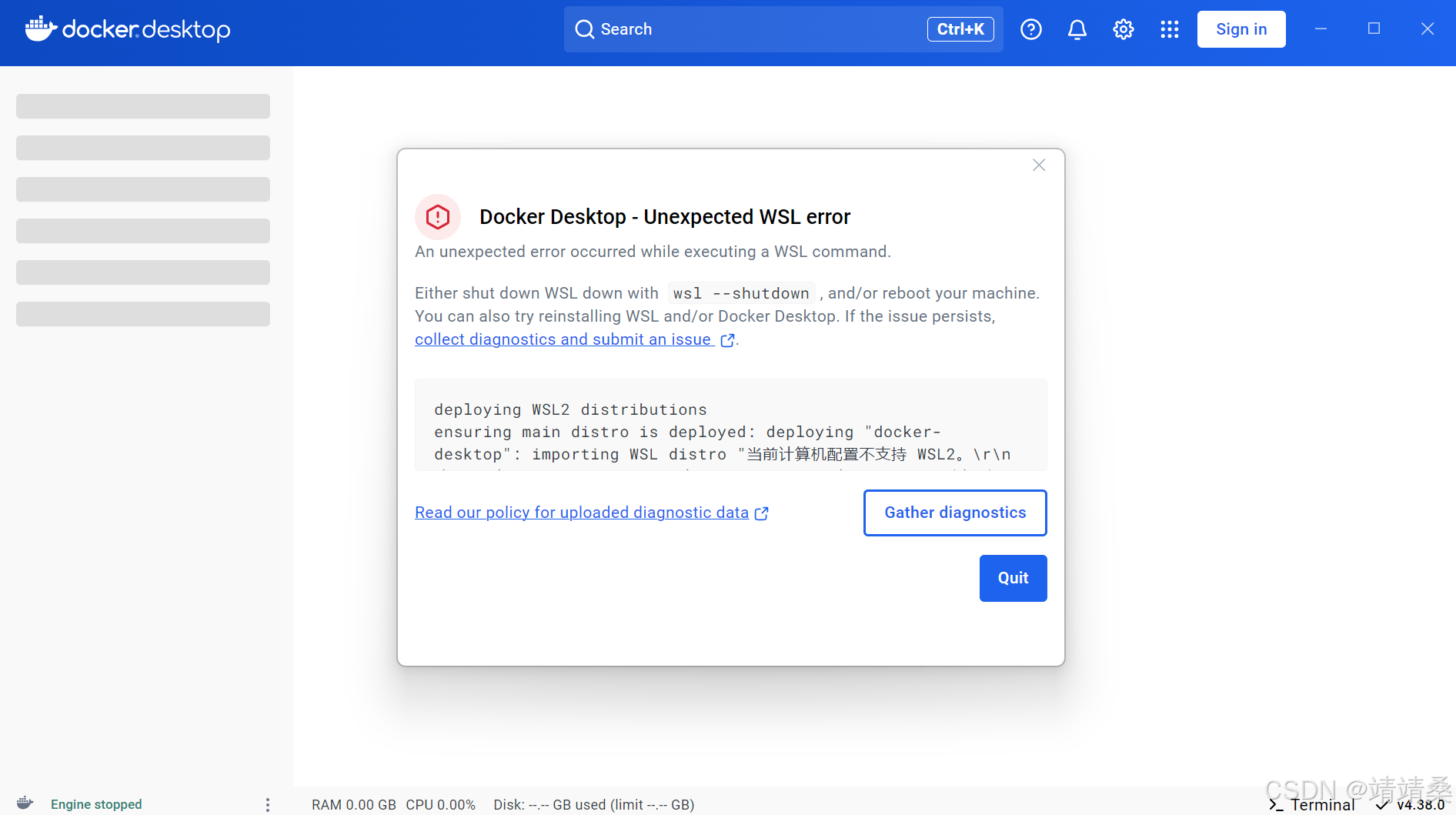The height and width of the screenshot is (815, 1456).
Task: Click dialog title Unexpected WSL error
Action: pos(665,217)
